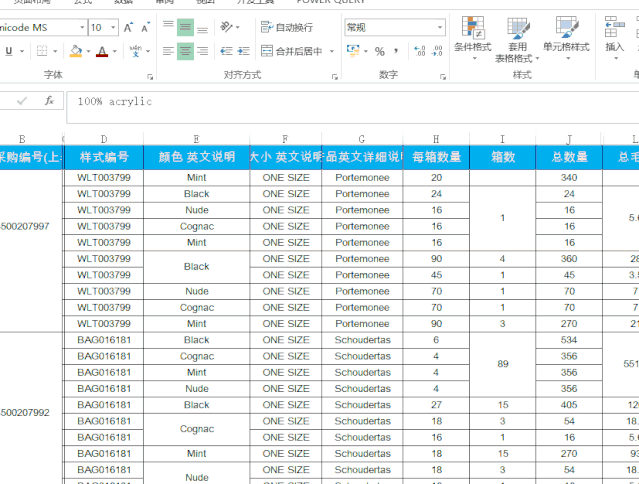Viewport: 639px width, 484px height.
Task: Click the 箱数 header cell
Action: [502, 157]
